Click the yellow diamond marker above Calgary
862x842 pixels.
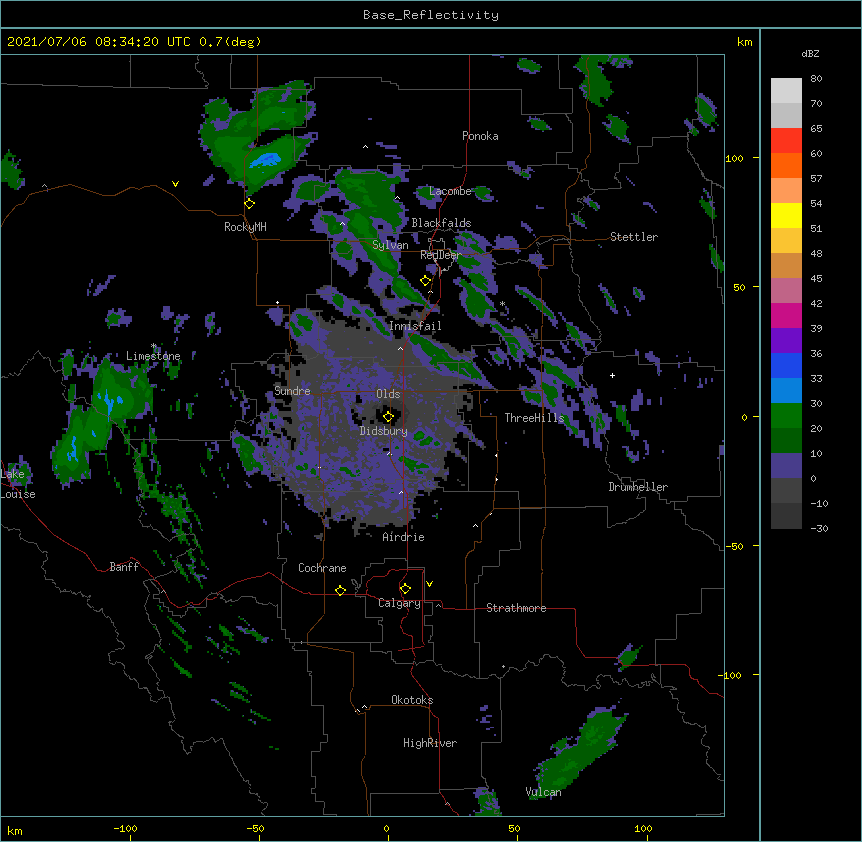click(405, 589)
